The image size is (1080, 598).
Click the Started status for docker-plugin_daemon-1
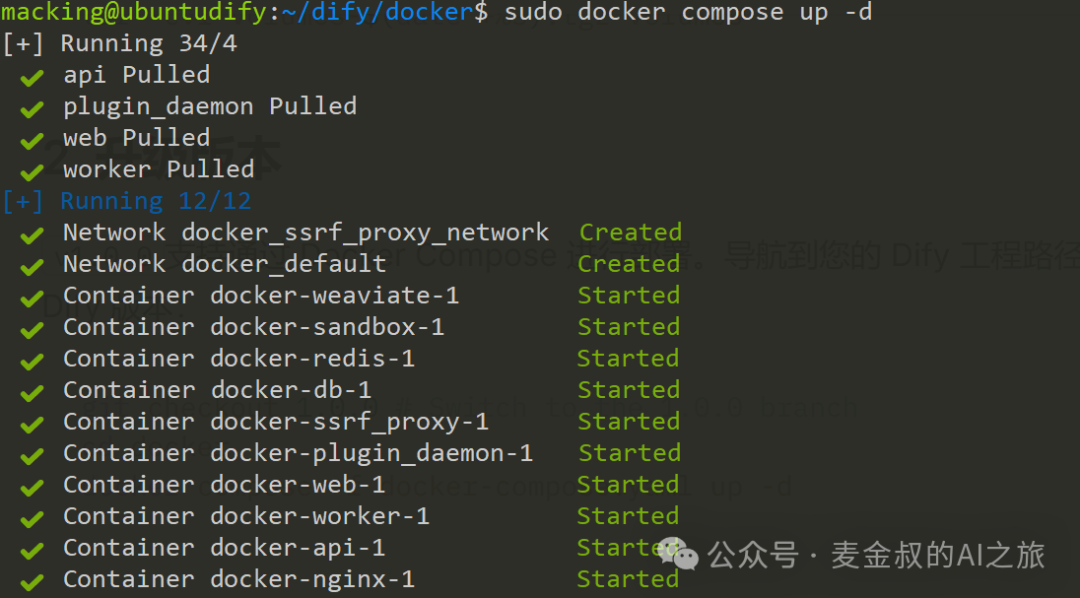coord(629,454)
